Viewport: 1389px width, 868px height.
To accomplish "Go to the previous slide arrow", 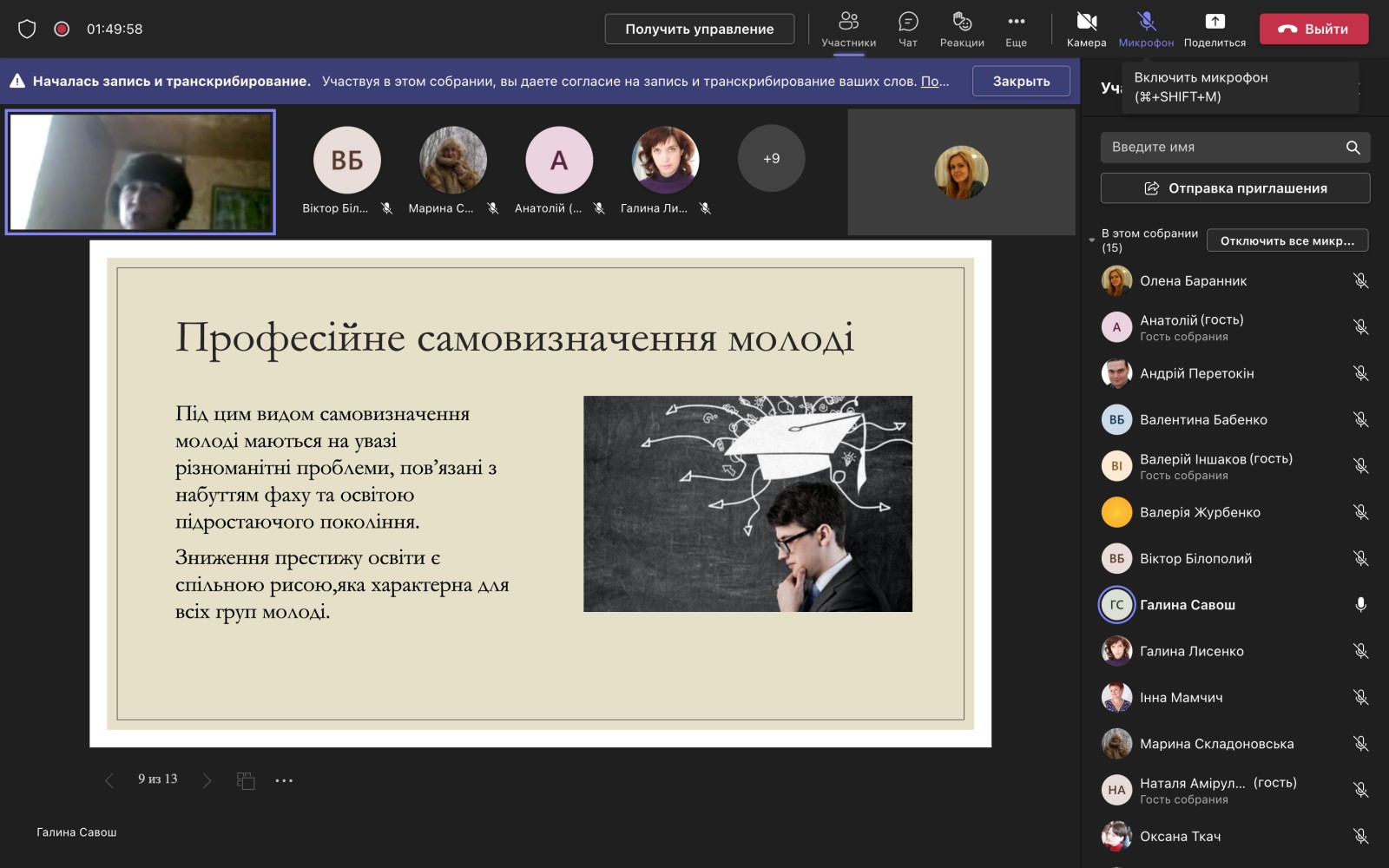I will click(109, 780).
